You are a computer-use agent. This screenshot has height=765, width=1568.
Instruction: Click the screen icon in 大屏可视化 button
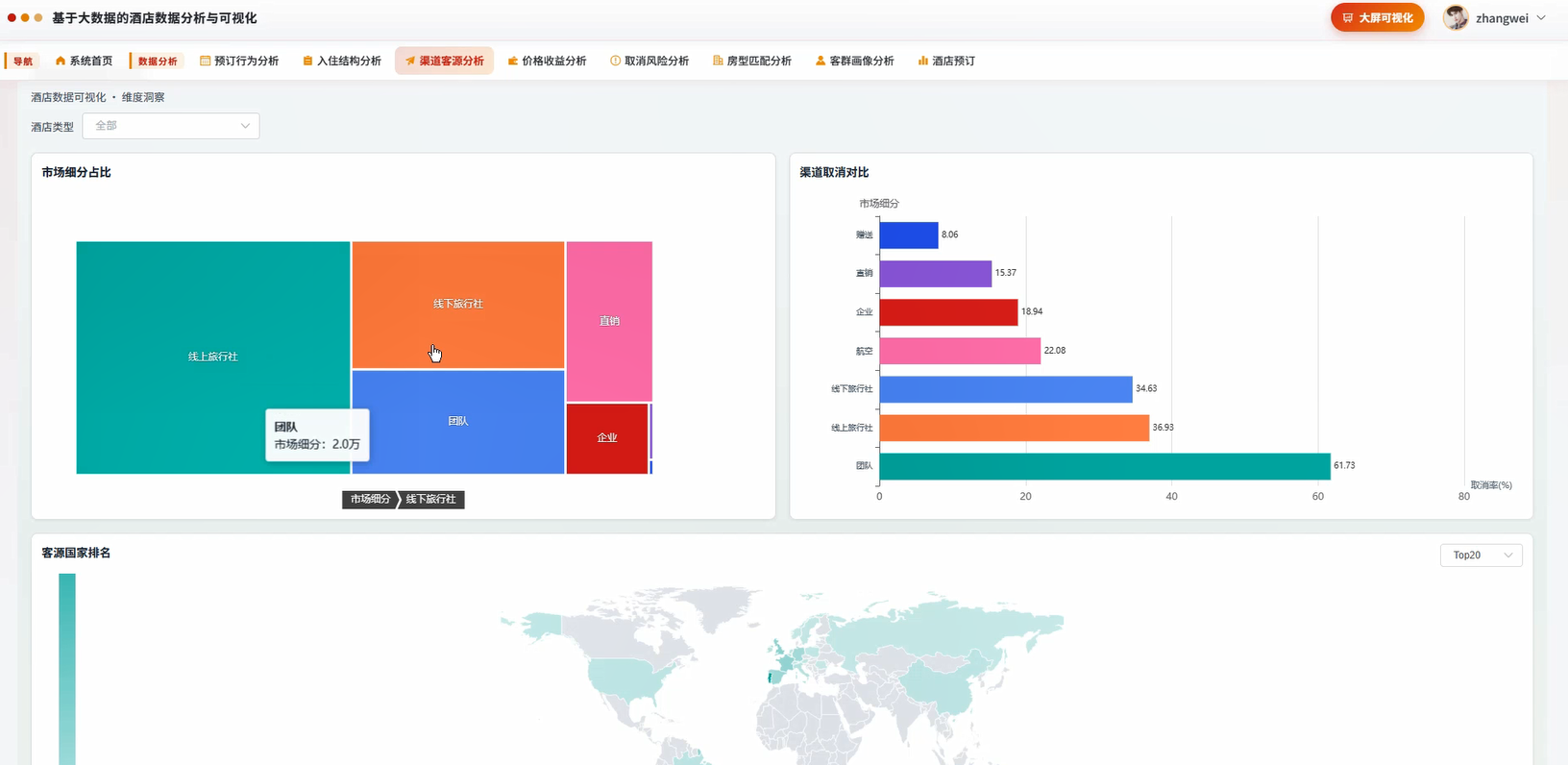pos(1348,17)
